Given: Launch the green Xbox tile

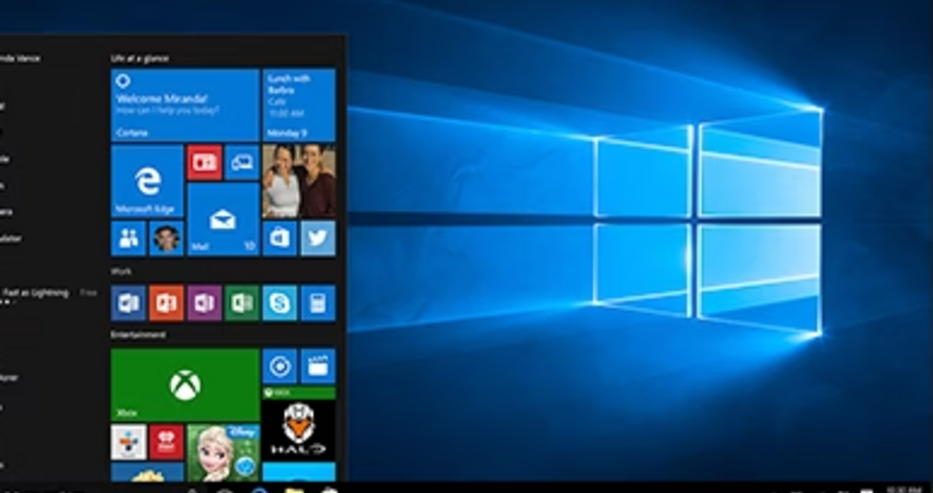Looking at the screenshot, I should tap(185, 385).
